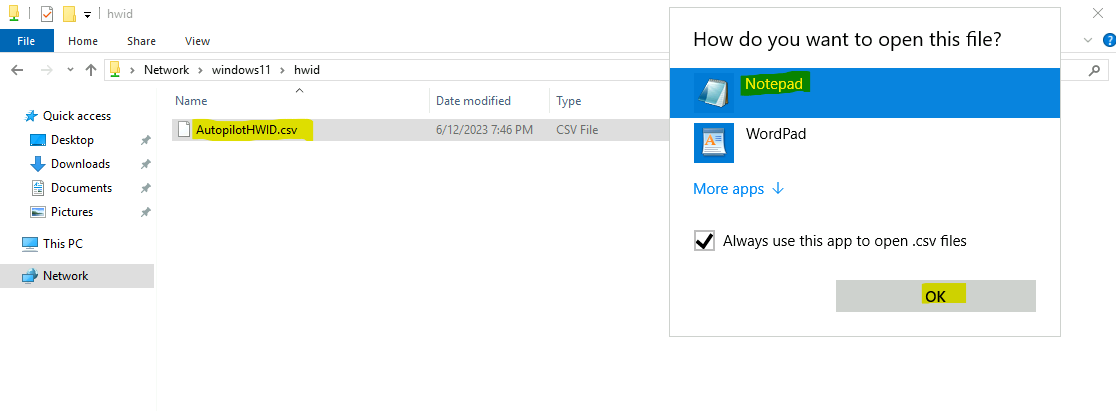Unpin Downloads using its pin icon

(x=145, y=165)
